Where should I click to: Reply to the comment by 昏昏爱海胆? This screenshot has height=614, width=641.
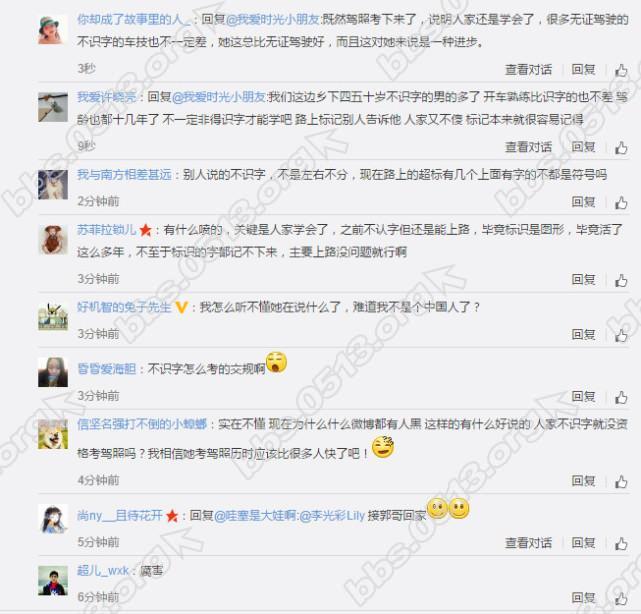point(583,397)
